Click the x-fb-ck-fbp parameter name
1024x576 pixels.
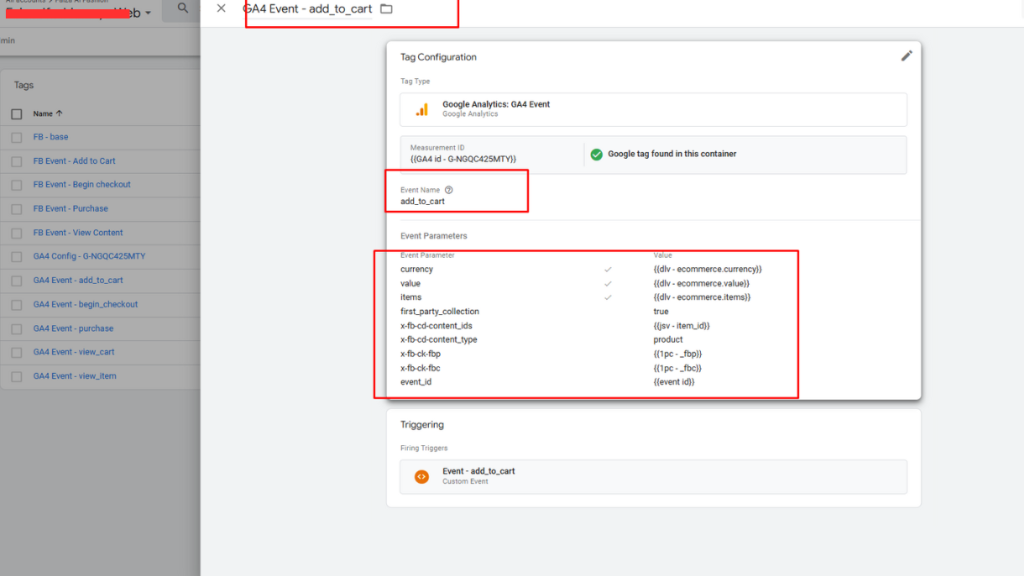(x=421, y=354)
